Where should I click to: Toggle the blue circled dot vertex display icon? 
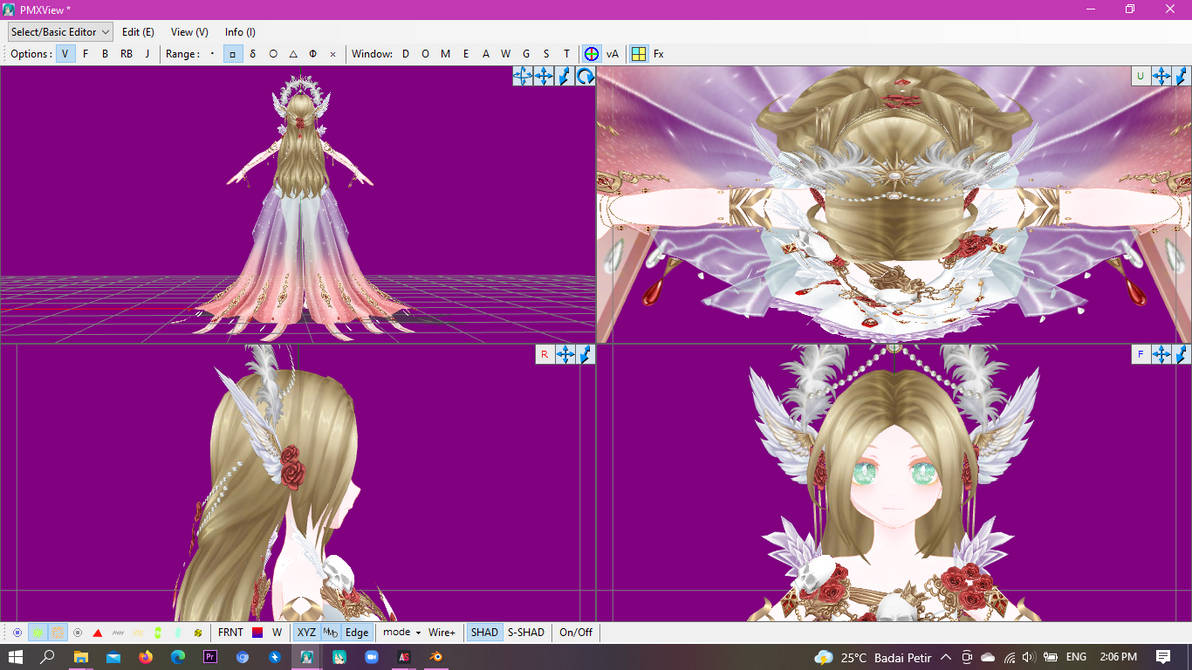point(17,633)
